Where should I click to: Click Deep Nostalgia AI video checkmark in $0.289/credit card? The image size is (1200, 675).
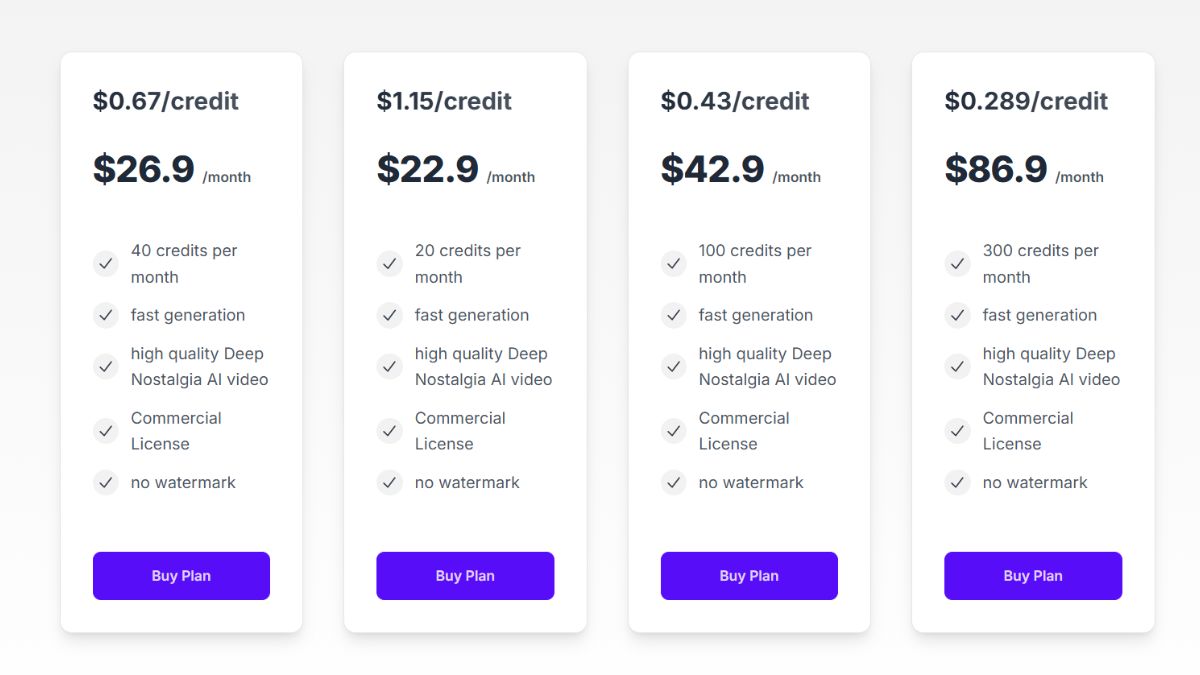tap(958, 366)
